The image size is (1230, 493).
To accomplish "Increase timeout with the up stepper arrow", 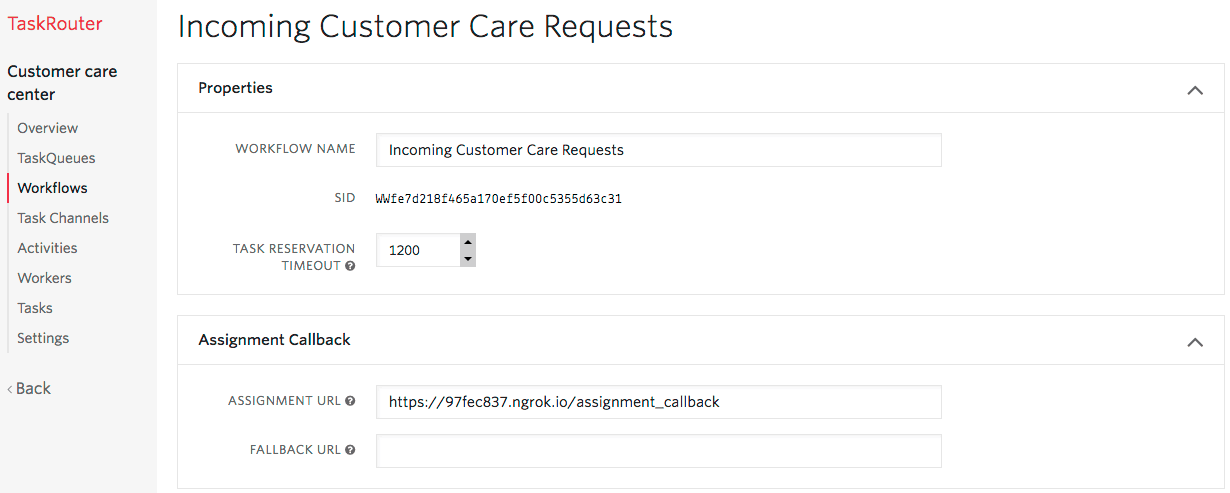I will pos(467,242).
